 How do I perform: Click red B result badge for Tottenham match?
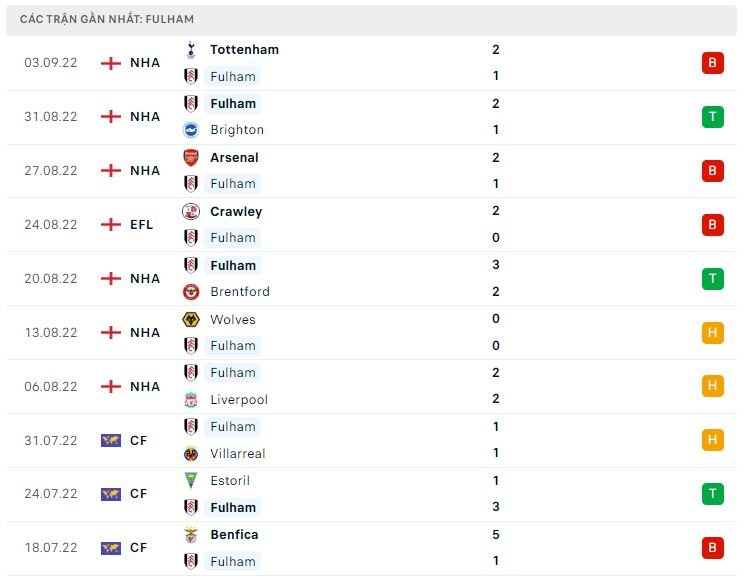(x=712, y=63)
